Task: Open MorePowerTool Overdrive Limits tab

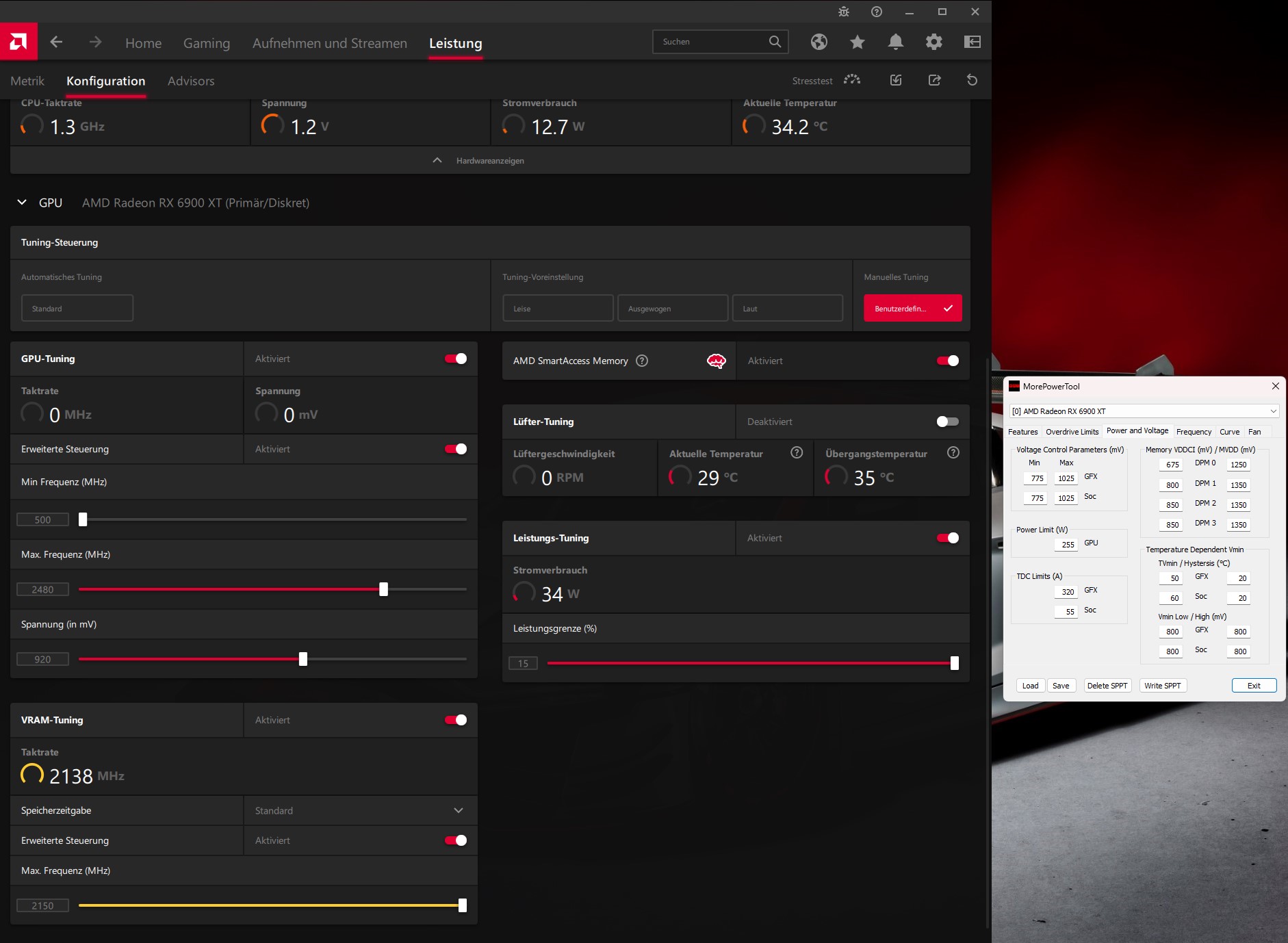Action: (x=1072, y=432)
